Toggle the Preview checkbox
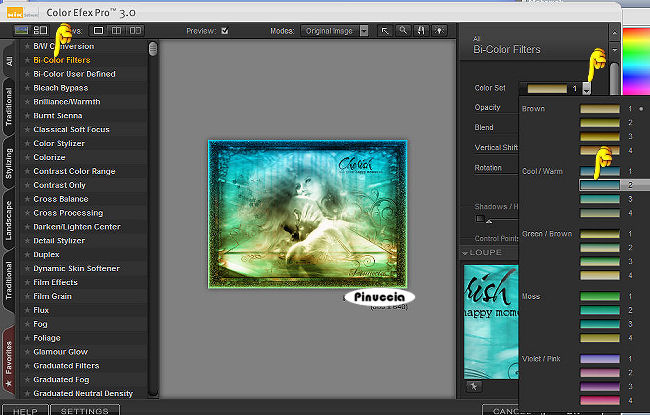The image size is (650, 415). click(225, 31)
